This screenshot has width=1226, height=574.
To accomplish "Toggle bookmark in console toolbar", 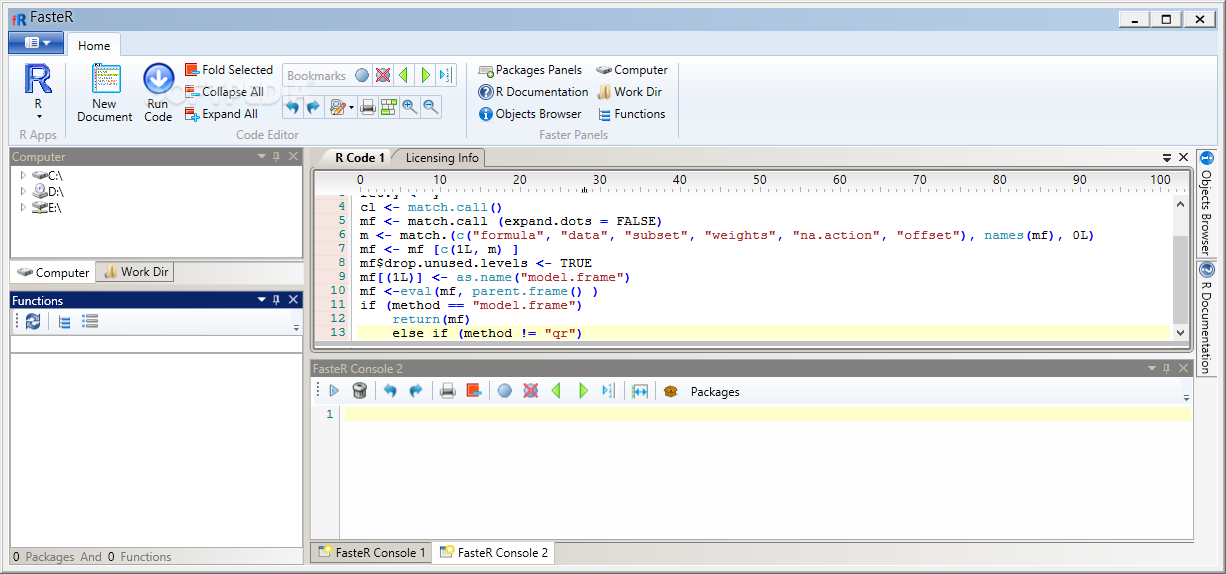I will click(x=505, y=391).
